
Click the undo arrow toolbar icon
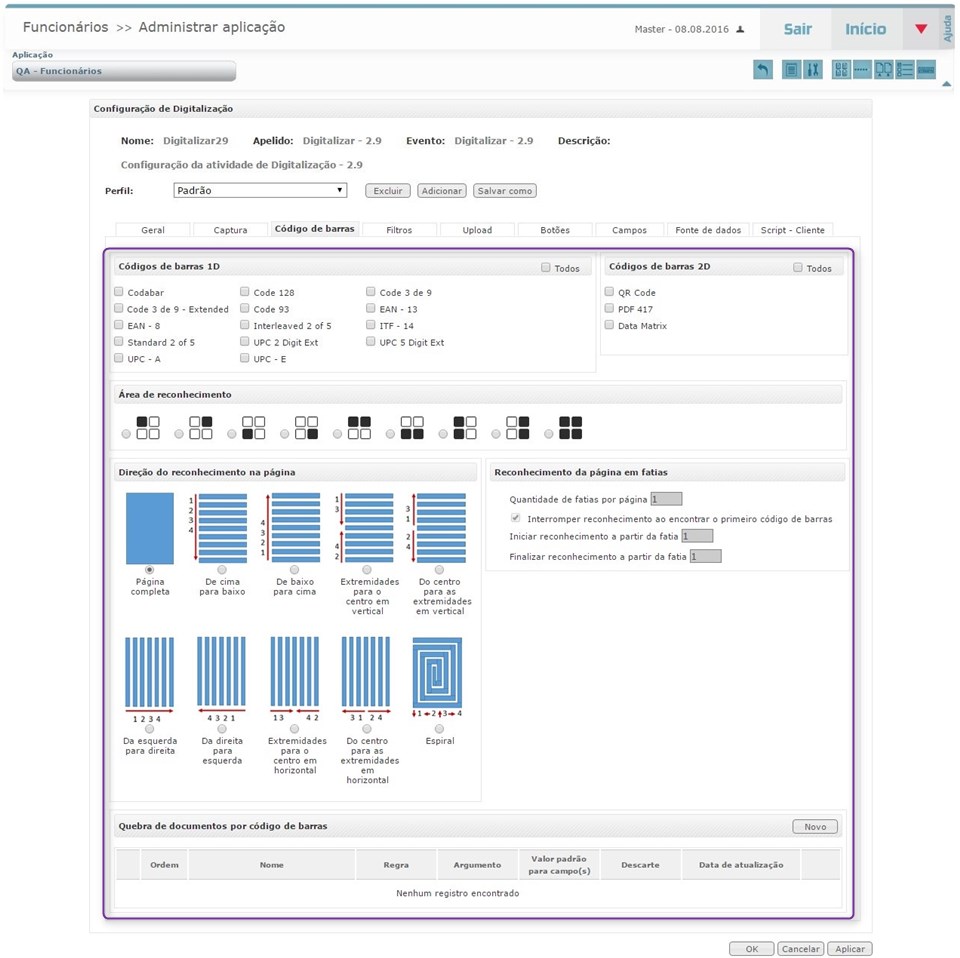[x=763, y=69]
